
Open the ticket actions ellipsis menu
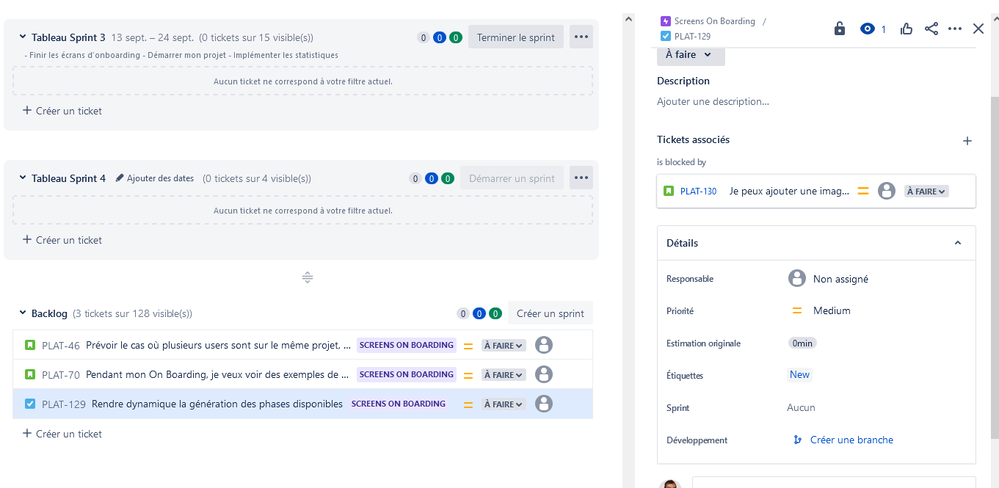[x=954, y=29]
